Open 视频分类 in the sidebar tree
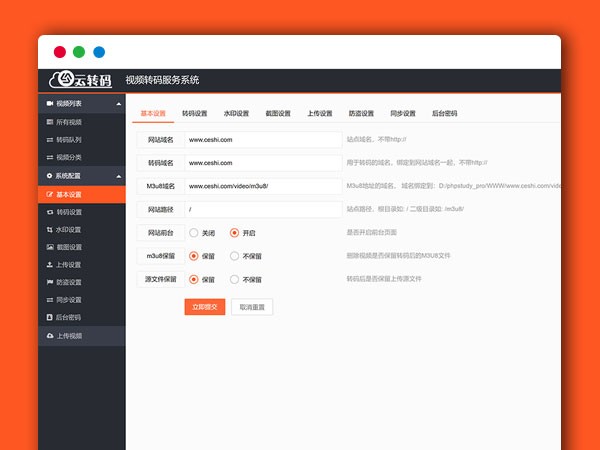 tap(70, 157)
